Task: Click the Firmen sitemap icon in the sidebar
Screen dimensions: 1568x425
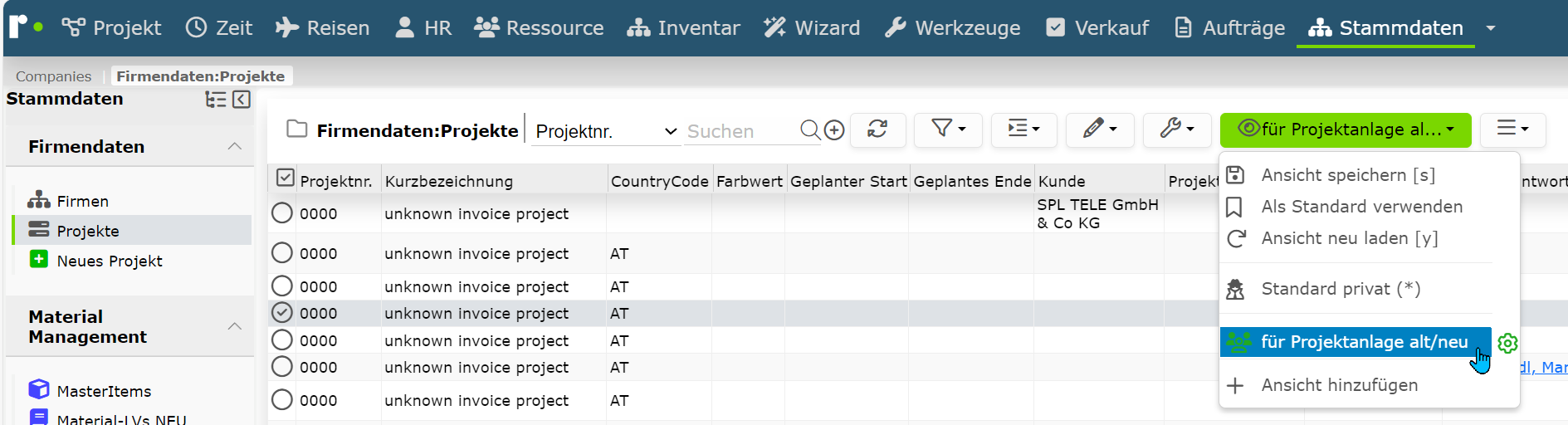Action: point(39,200)
